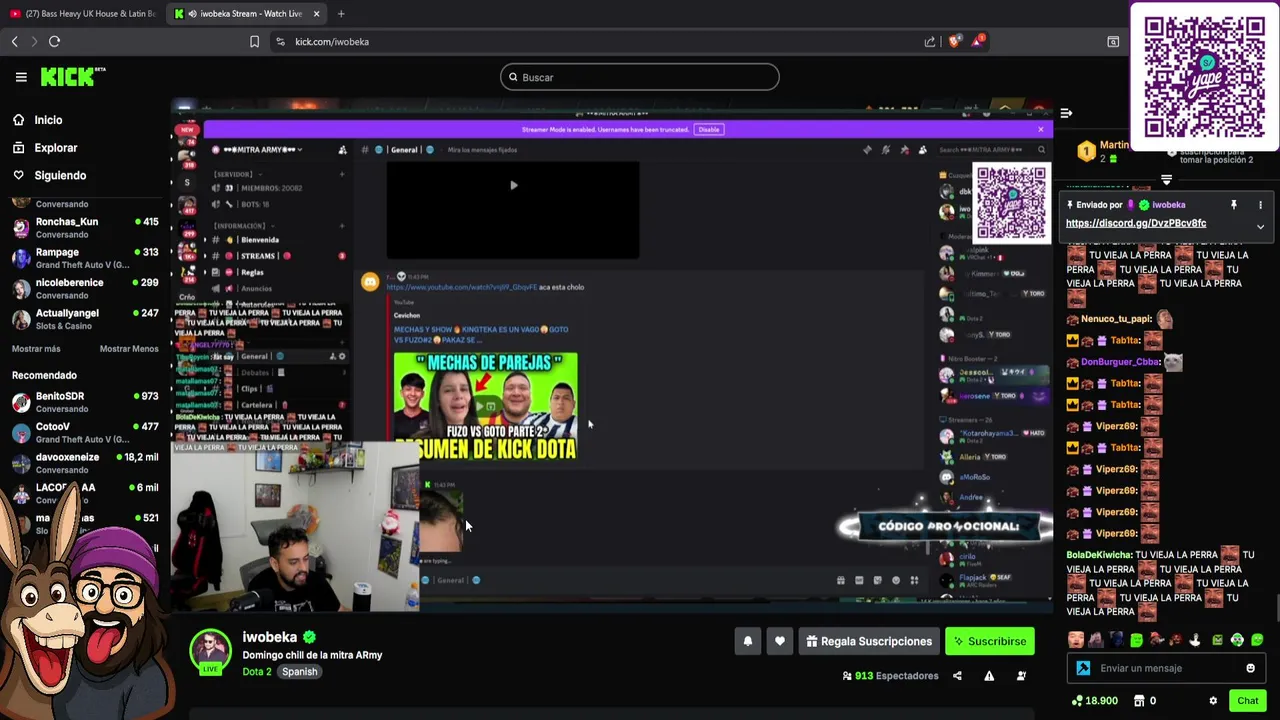Click the iwobeka name in pinned message
Viewport: 1280px width, 720px height.
[x=1169, y=205]
